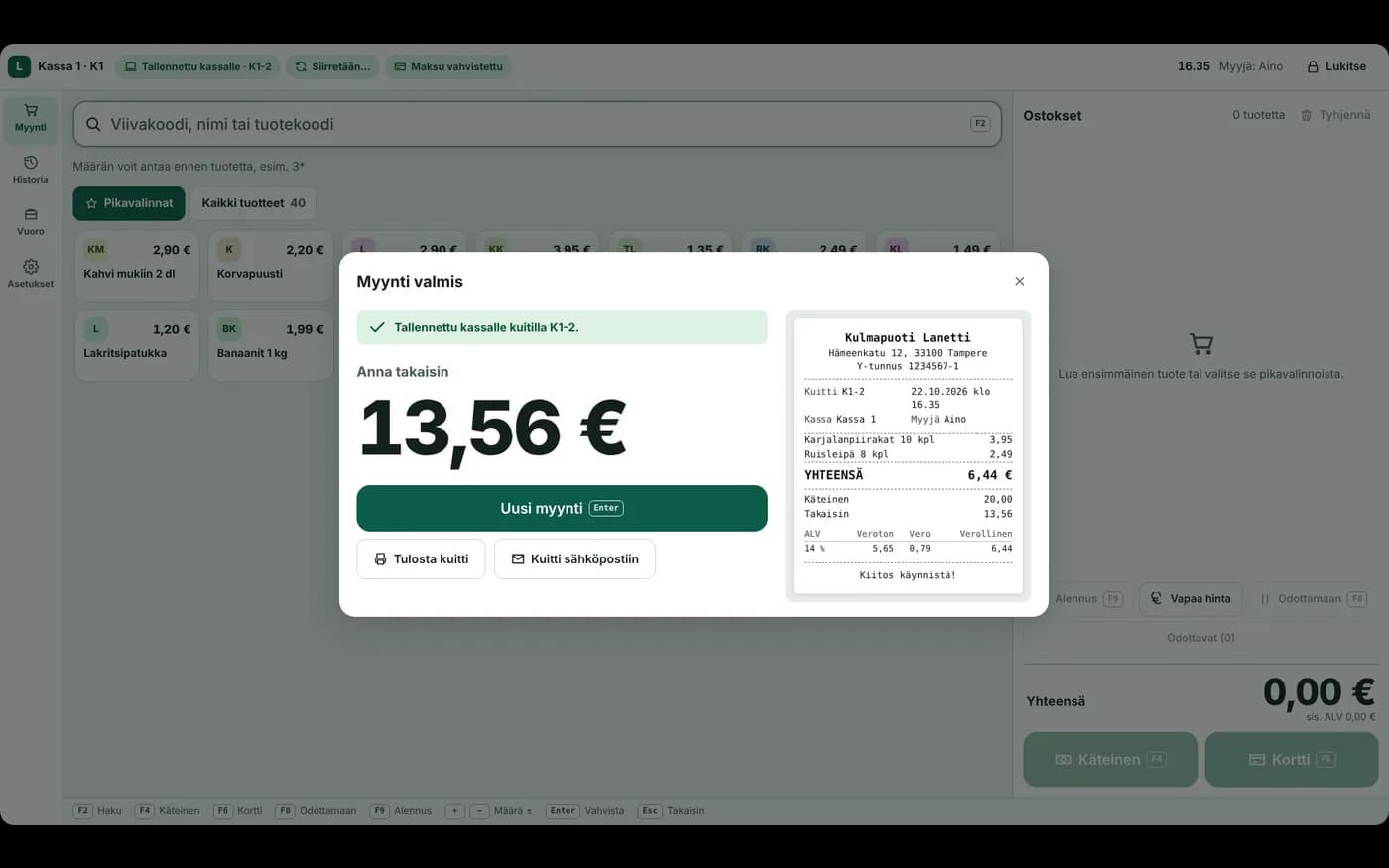Screen dimensions: 1389x868
Task: Click the Kortti payment button
Action: [x=1292, y=759]
